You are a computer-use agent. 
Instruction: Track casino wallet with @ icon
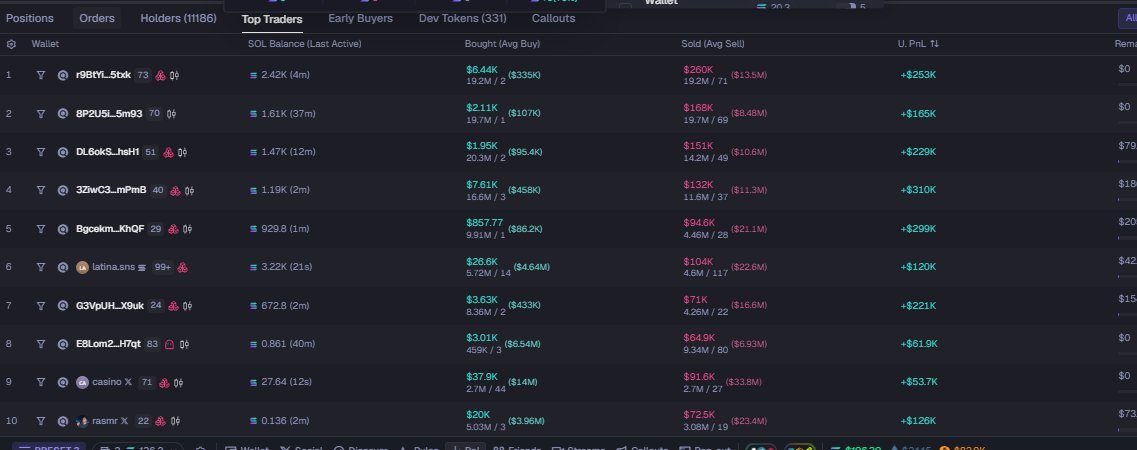pos(63,382)
